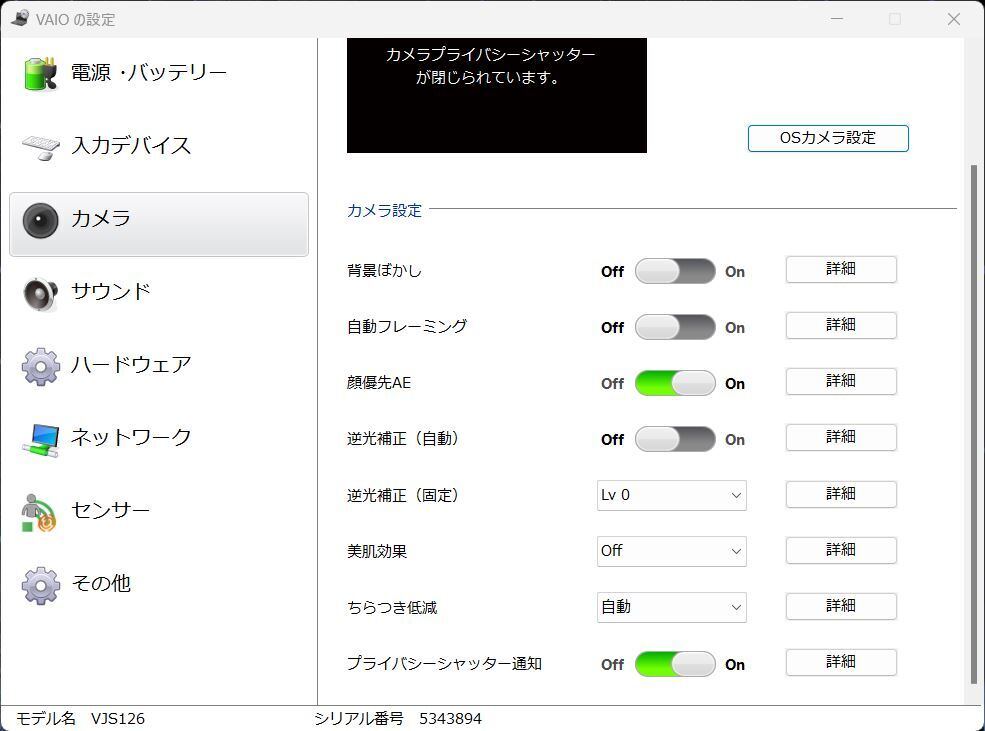Click the green battery icon in the sidebar

pyautogui.click(x=41, y=73)
